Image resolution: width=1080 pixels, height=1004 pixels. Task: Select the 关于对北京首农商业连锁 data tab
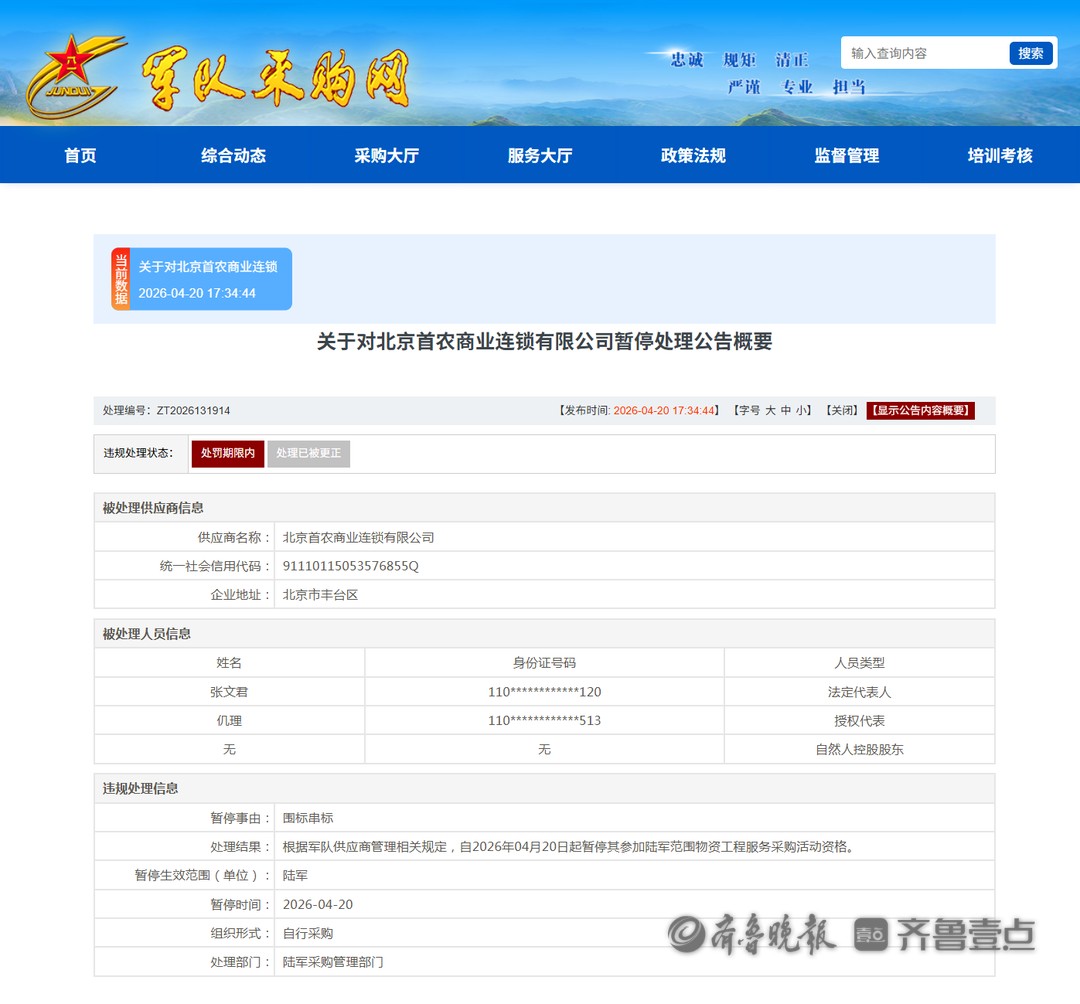coord(210,279)
